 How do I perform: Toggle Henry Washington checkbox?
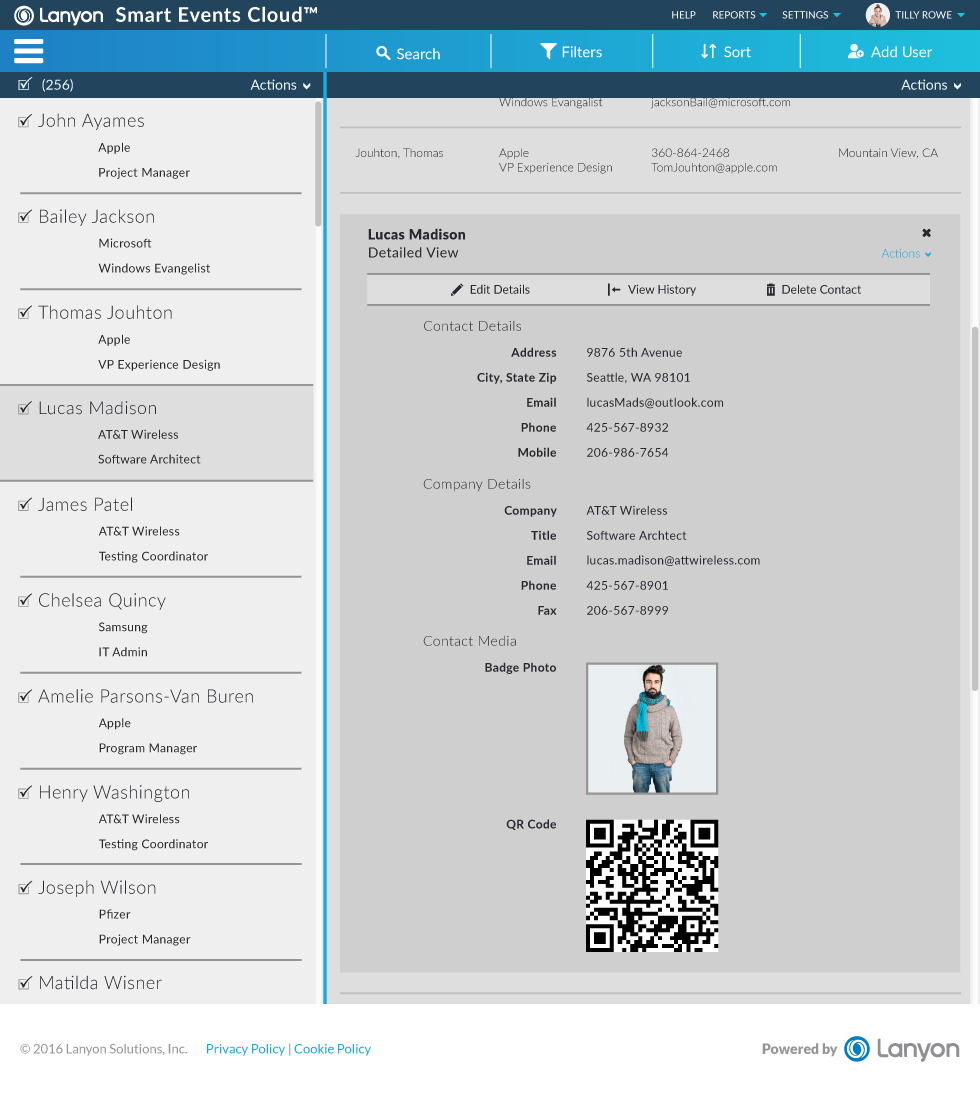[x=25, y=792]
